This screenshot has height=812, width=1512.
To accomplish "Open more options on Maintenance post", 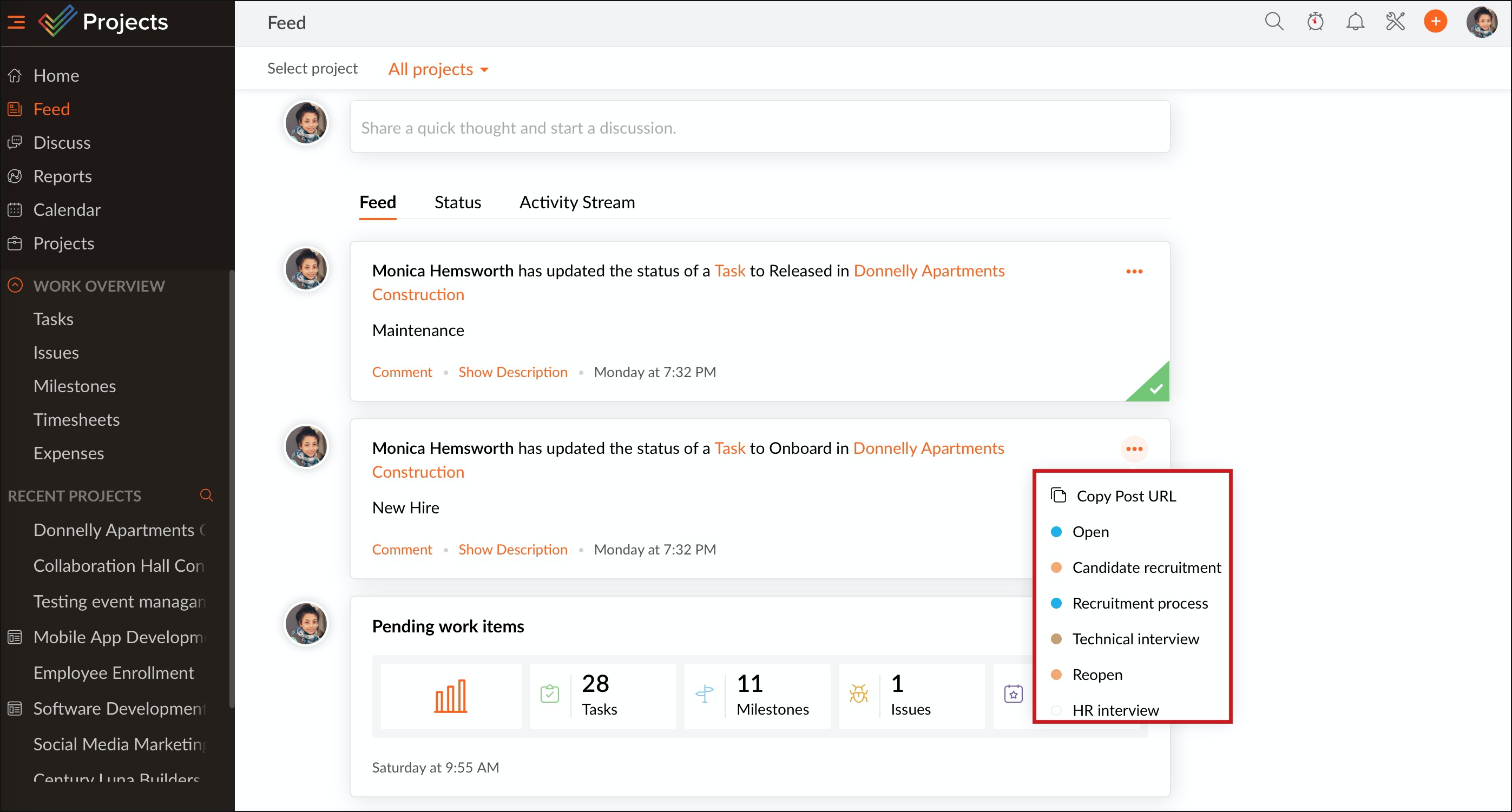I will (x=1134, y=272).
